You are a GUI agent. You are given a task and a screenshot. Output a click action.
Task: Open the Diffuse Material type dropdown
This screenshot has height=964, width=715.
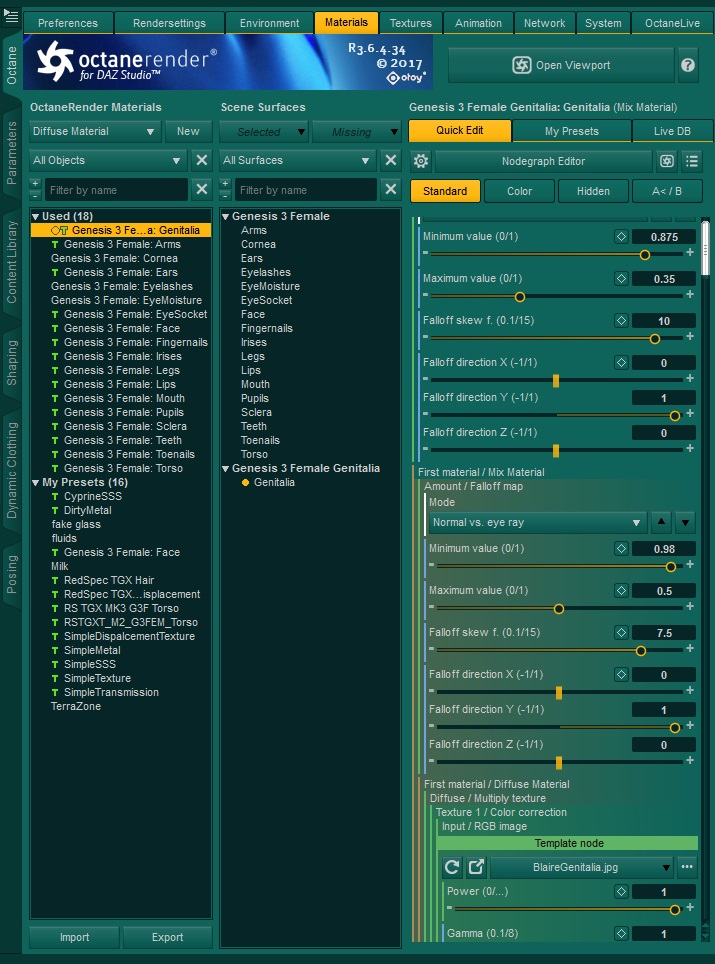pos(95,132)
